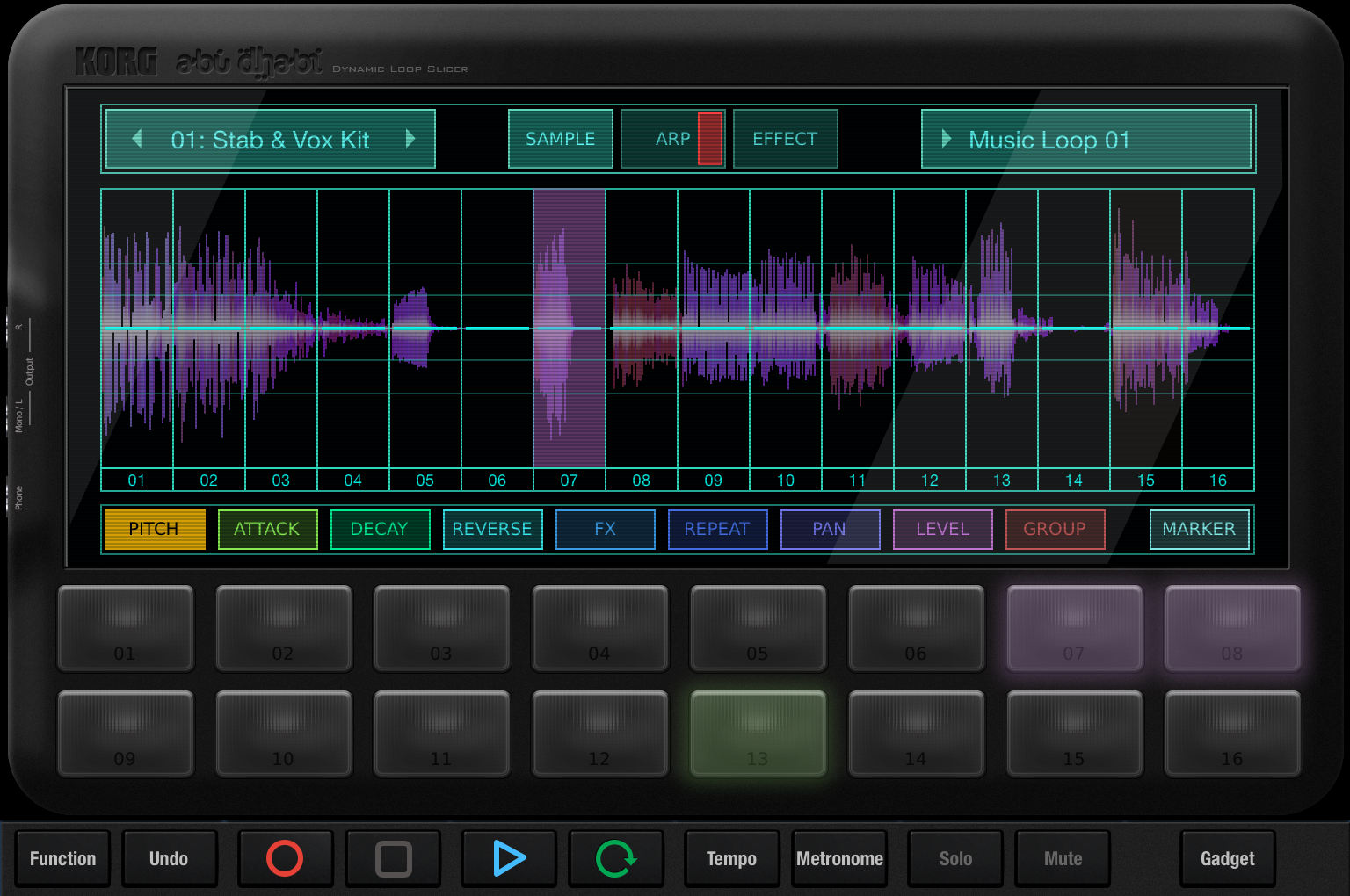The image size is (1350, 896).
Task: Toggle the Solo button
Action: [955, 858]
